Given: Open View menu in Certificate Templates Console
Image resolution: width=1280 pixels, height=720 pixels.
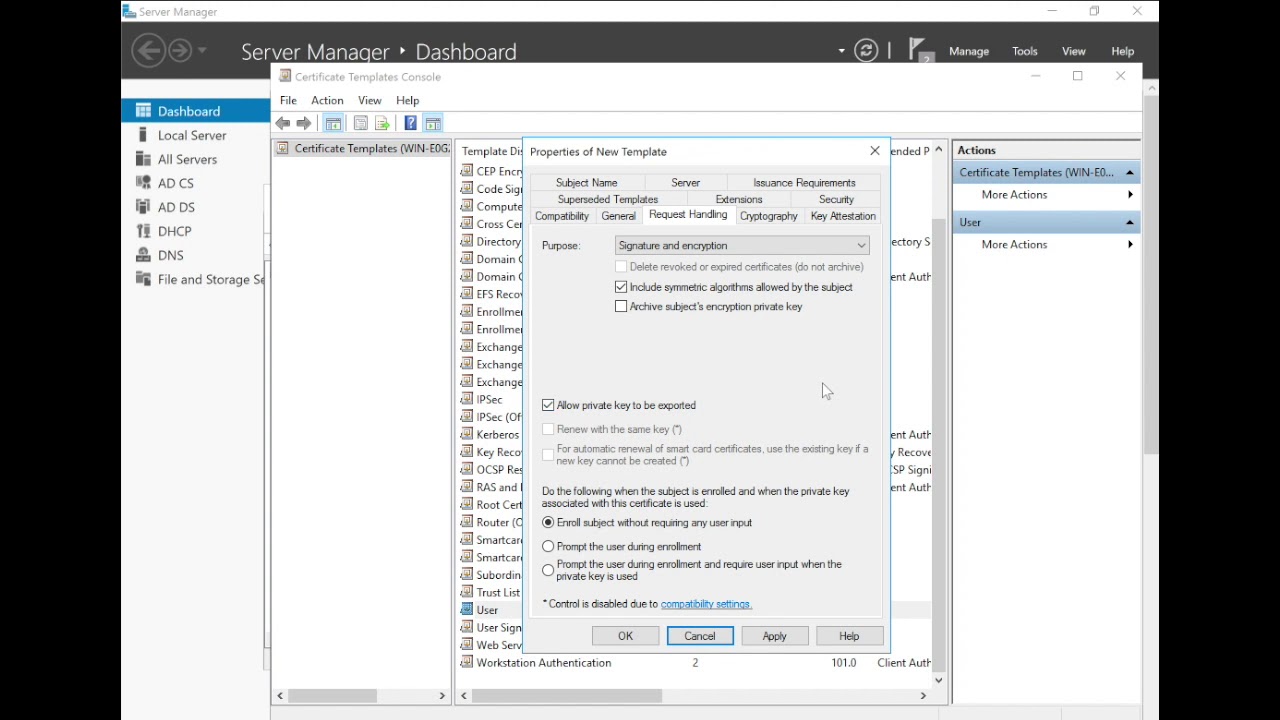Looking at the screenshot, I should pyautogui.click(x=370, y=100).
